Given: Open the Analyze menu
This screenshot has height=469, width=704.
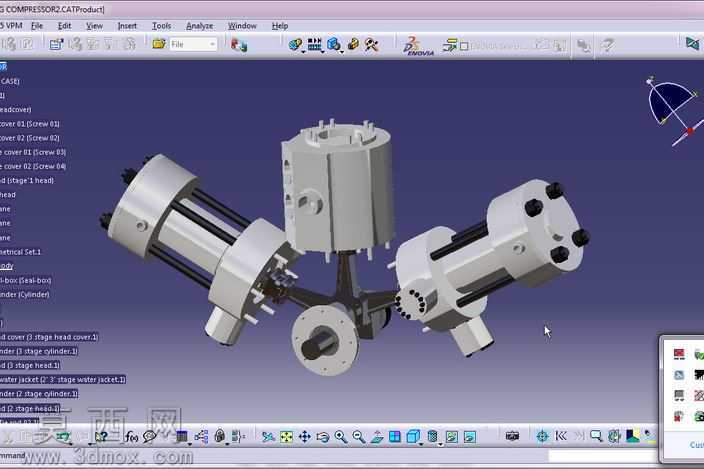Looking at the screenshot, I should (200, 26).
